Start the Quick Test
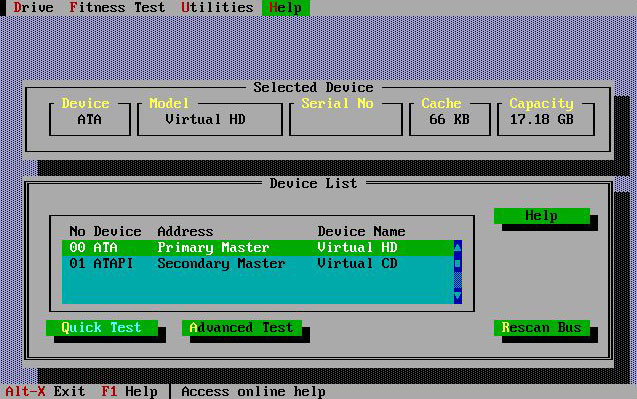 pos(102,327)
